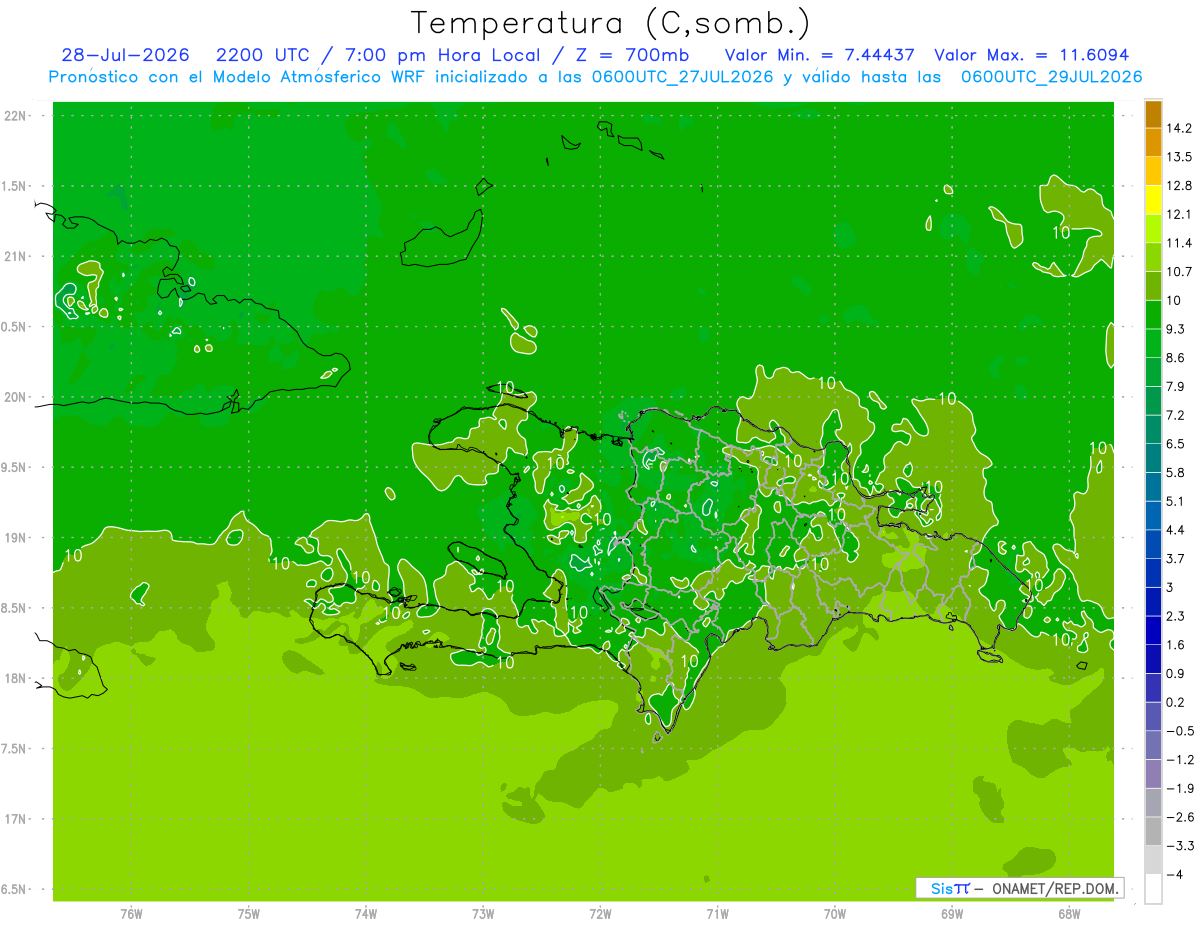Pick the dark blue swatch between 1.6 and 2.3
This screenshot has width=1200, height=927.
point(1153,630)
